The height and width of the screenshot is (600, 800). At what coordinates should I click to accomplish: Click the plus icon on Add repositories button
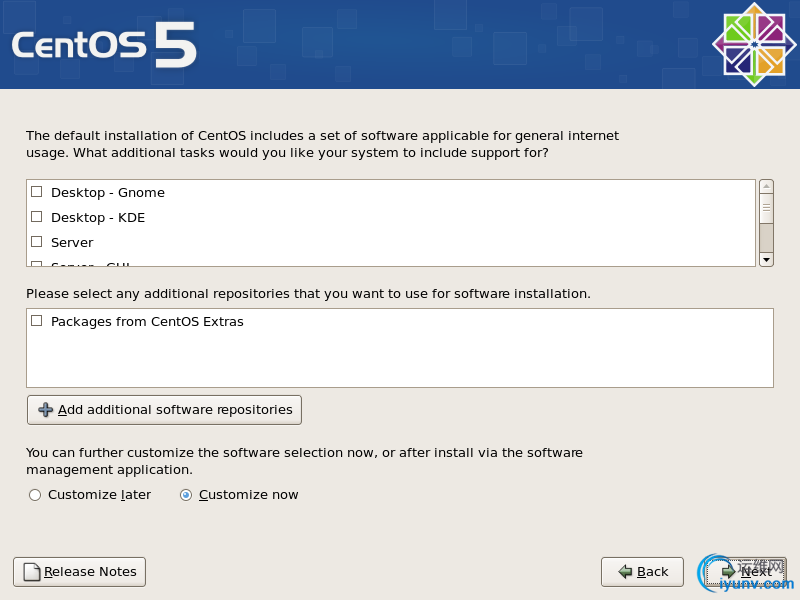tap(45, 410)
